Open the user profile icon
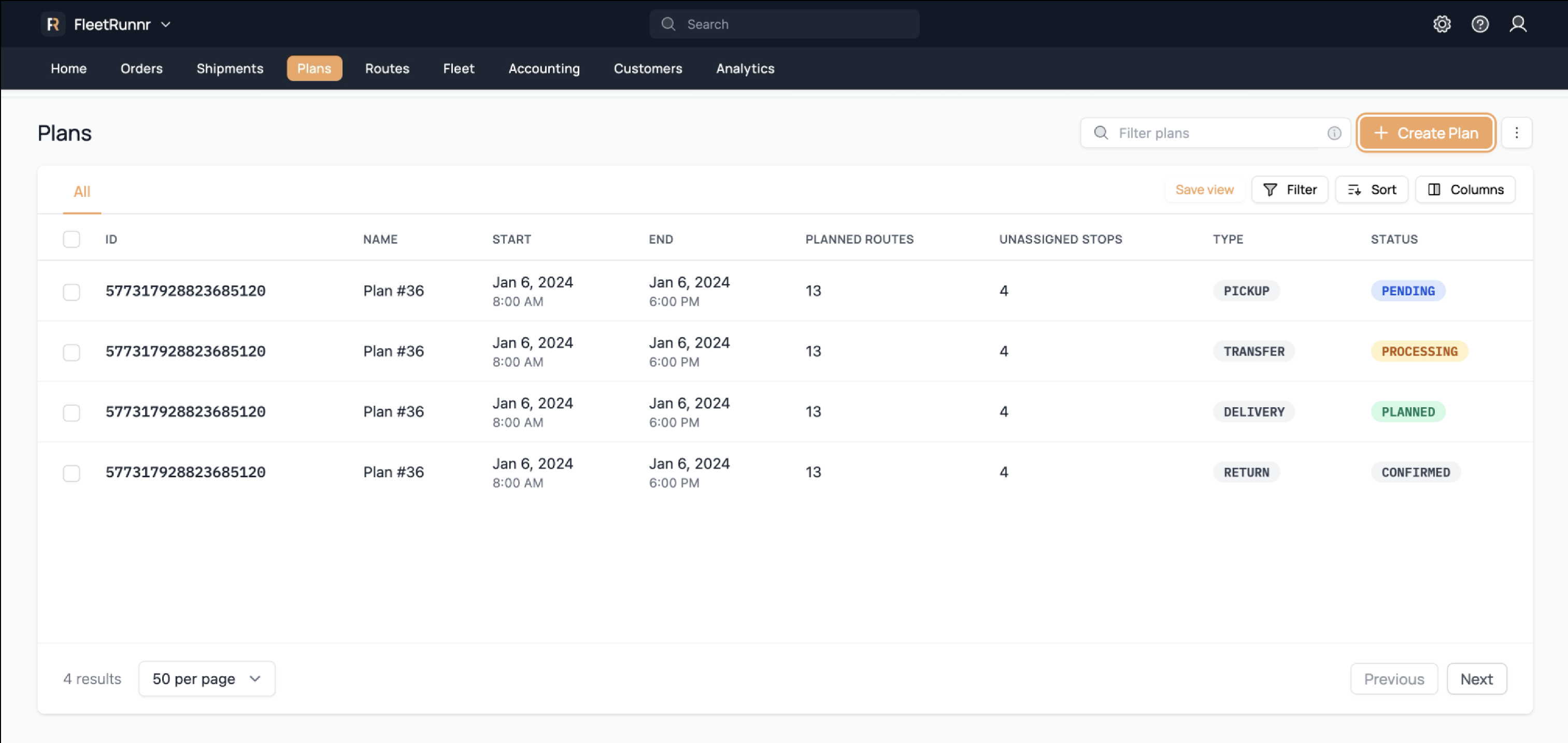Viewport: 1568px width, 743px height. tap(1518, 24)
